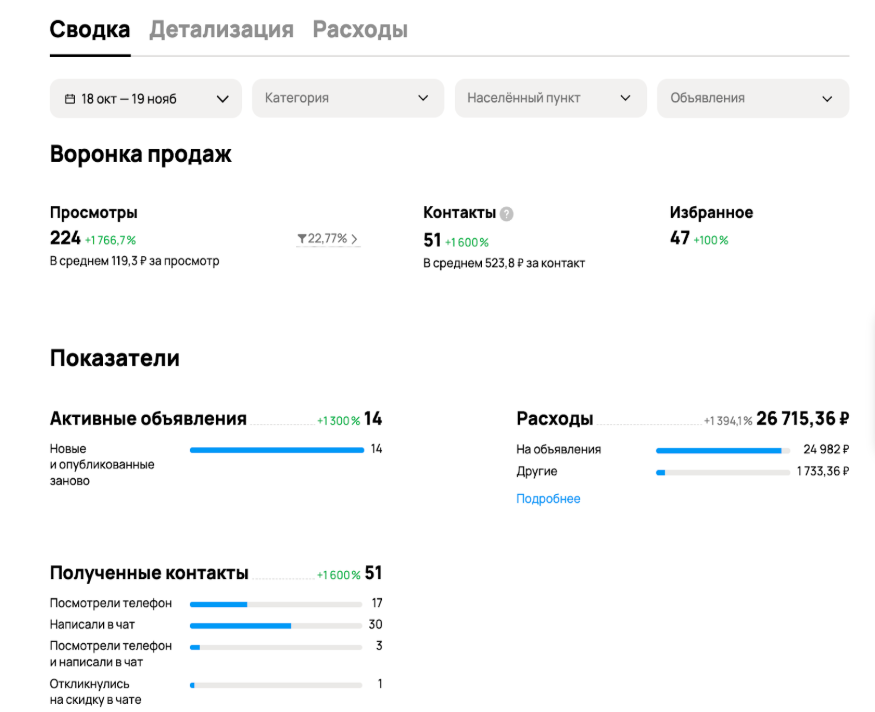Click the Просмотры count 224
The height and width of the screenshot is (712, 875).
(x=65, y=238)
